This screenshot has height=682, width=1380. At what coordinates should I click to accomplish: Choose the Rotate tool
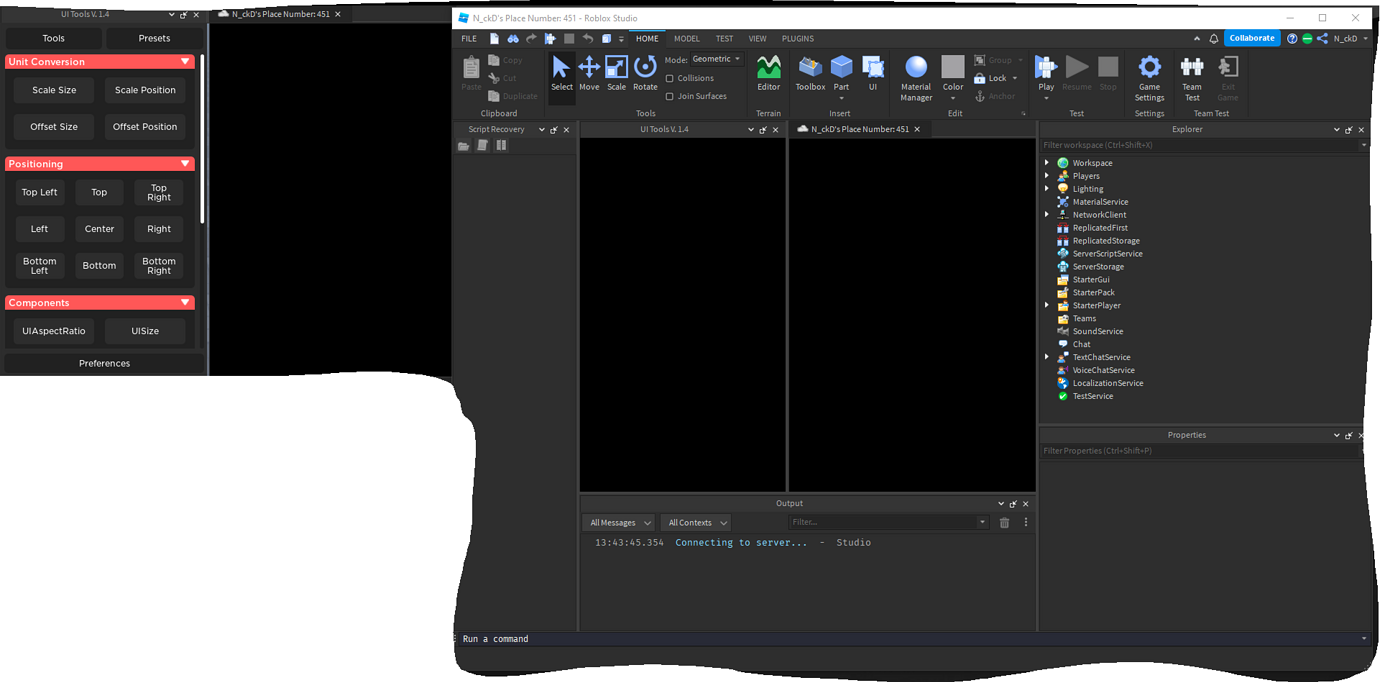(x=645, y=72)
